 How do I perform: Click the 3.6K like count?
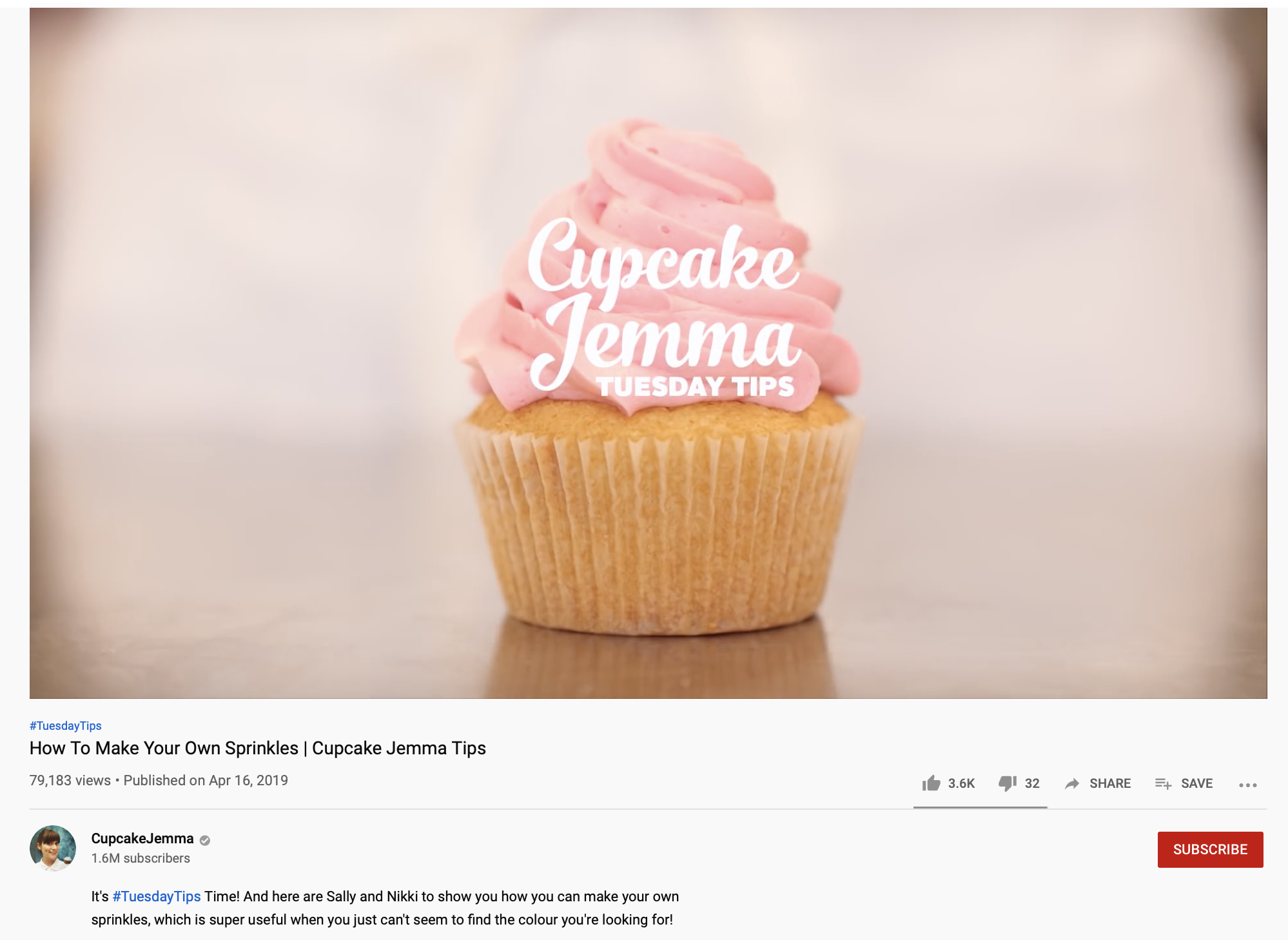click(x=961, y=783)
